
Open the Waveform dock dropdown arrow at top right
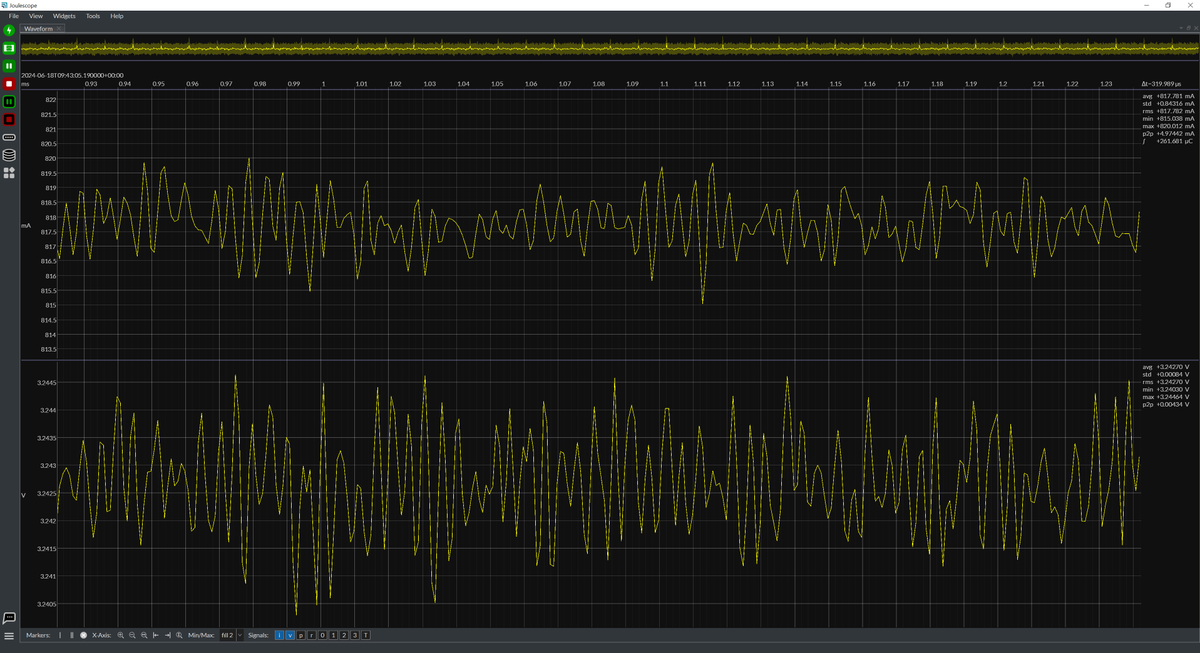[1181, 28]
